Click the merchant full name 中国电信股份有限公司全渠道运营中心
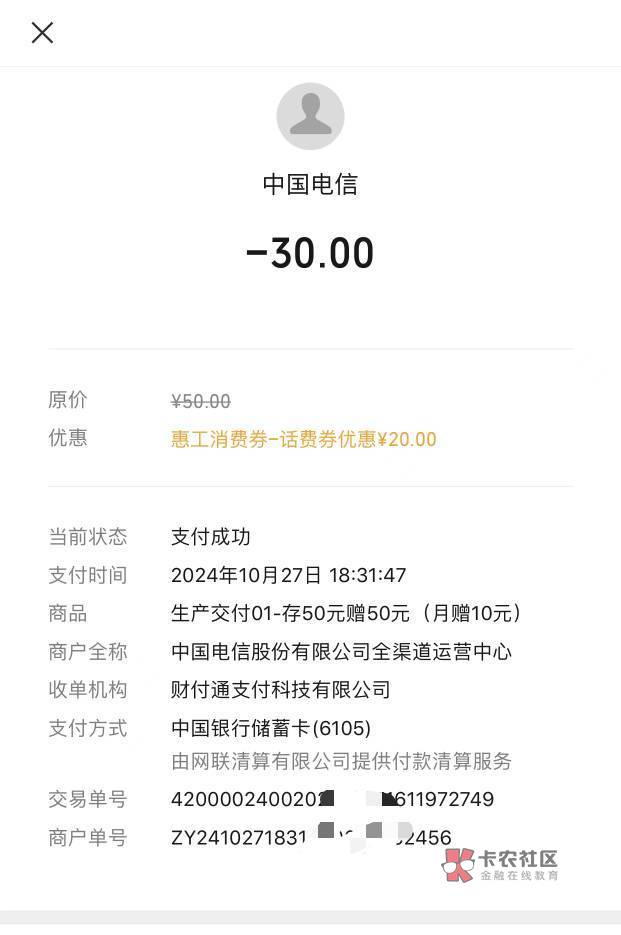Image resolution: width=621 pixels, height=935 pixels. click(x=341, y=652)
